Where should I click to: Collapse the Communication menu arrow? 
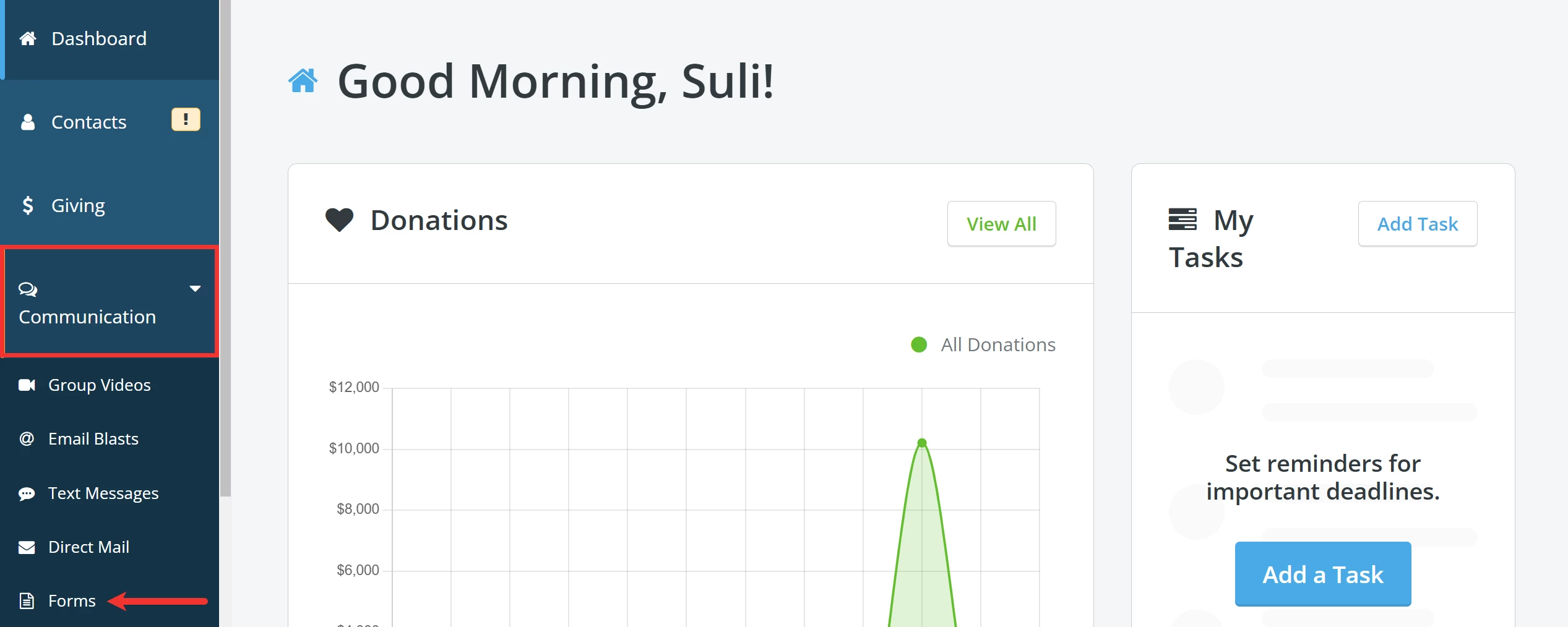pyautogui.click(x=196, y=289)
